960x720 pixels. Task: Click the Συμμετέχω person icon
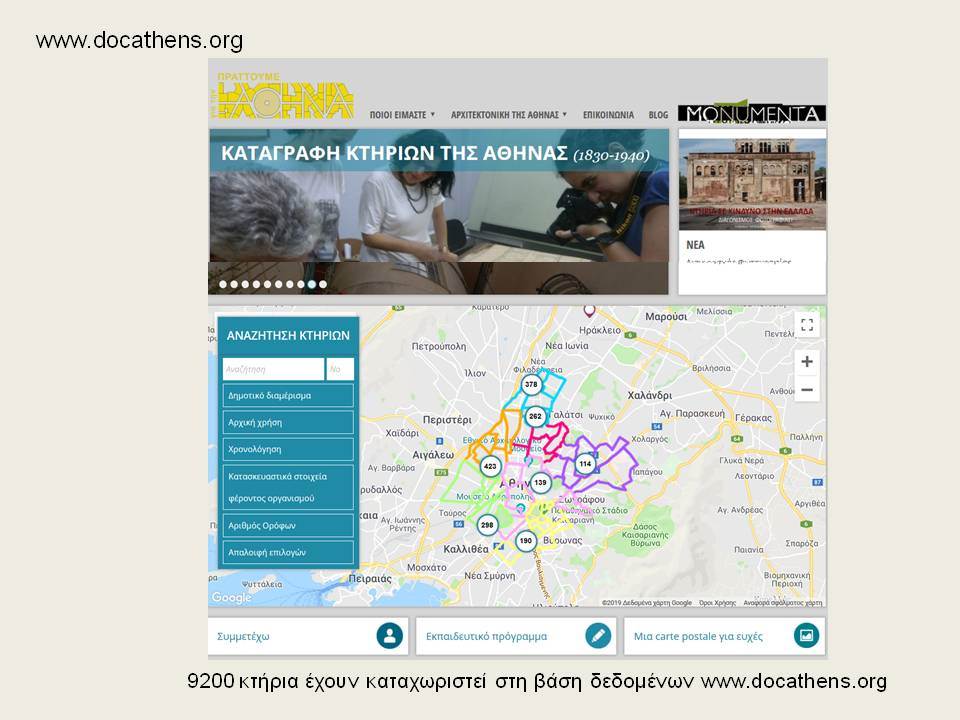[x=389, y=636]
